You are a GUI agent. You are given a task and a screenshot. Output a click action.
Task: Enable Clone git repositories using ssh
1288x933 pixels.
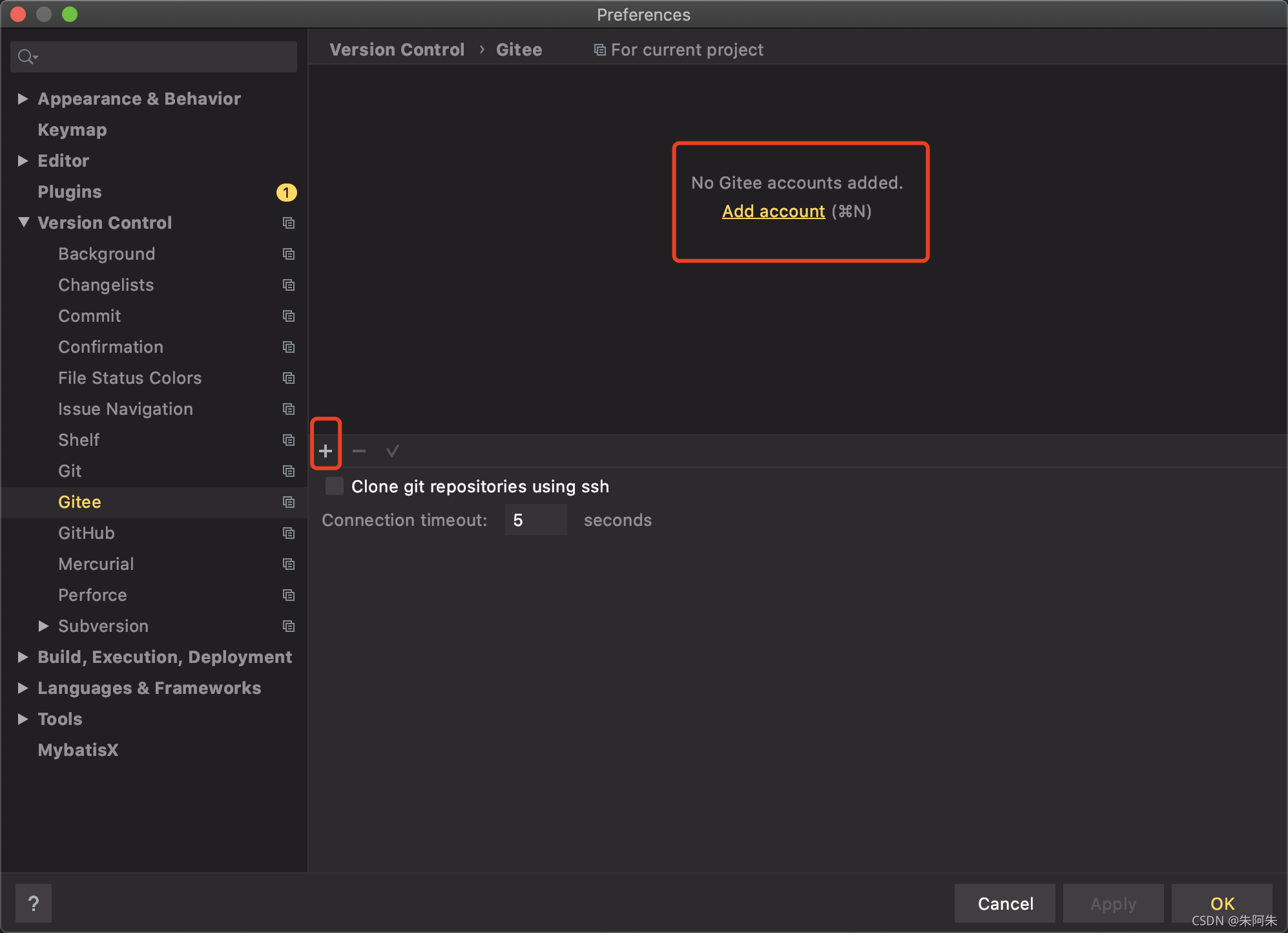click(335, 486)
